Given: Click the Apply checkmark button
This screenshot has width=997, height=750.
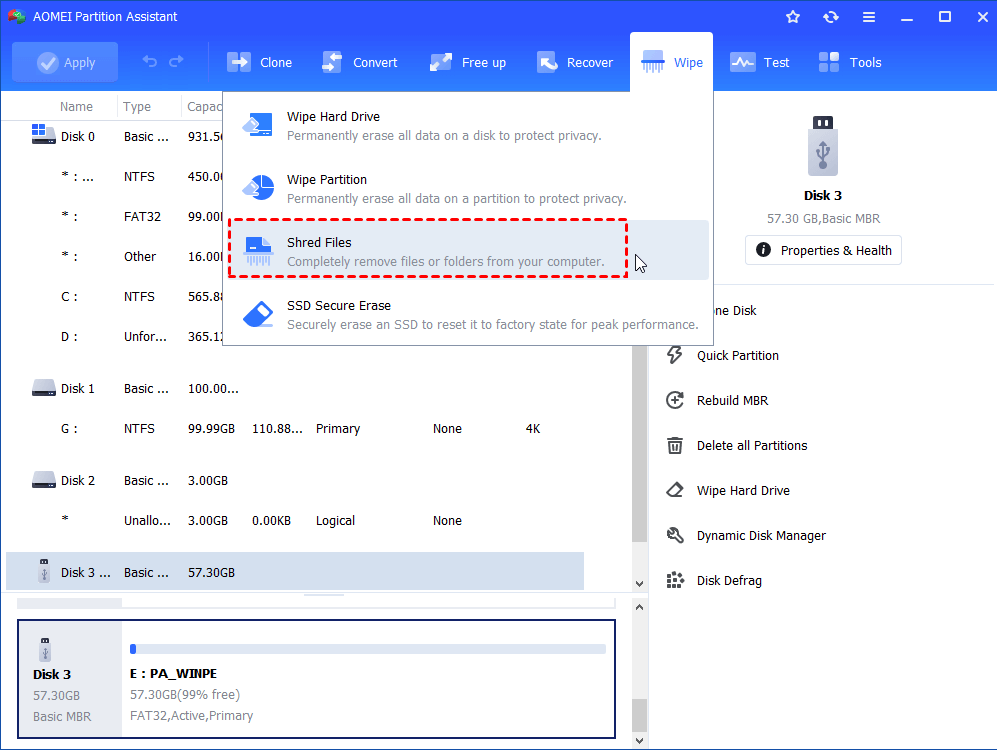Looking at the screenshot, I should [65, 62].
